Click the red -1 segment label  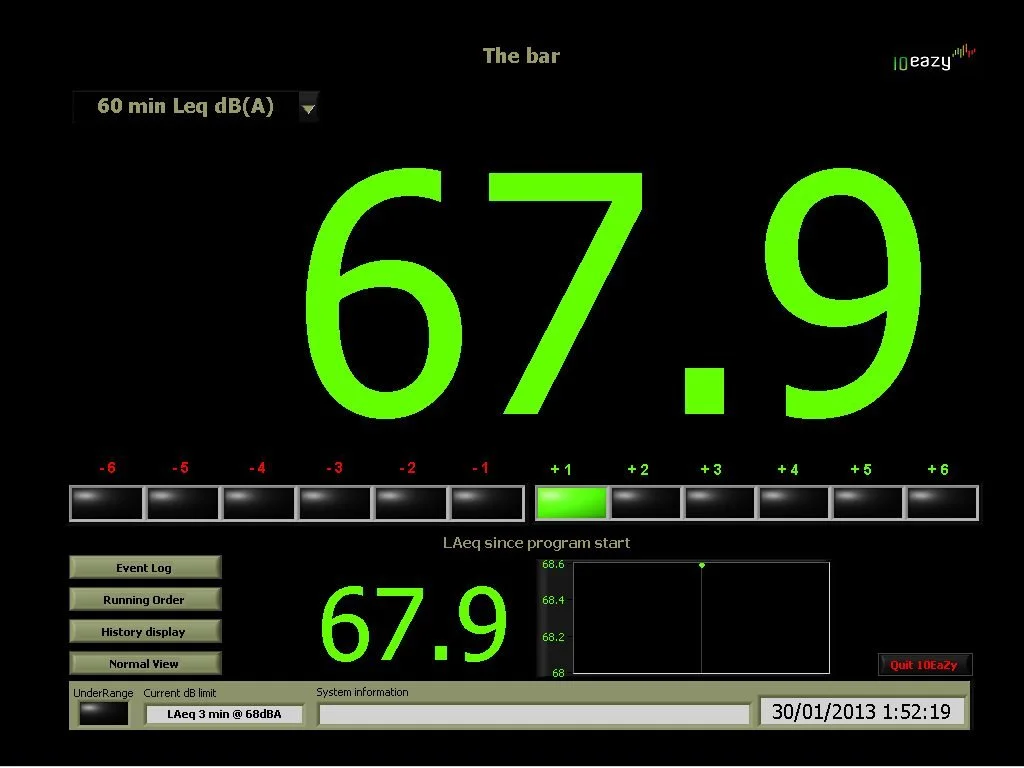tap(480, 467)
